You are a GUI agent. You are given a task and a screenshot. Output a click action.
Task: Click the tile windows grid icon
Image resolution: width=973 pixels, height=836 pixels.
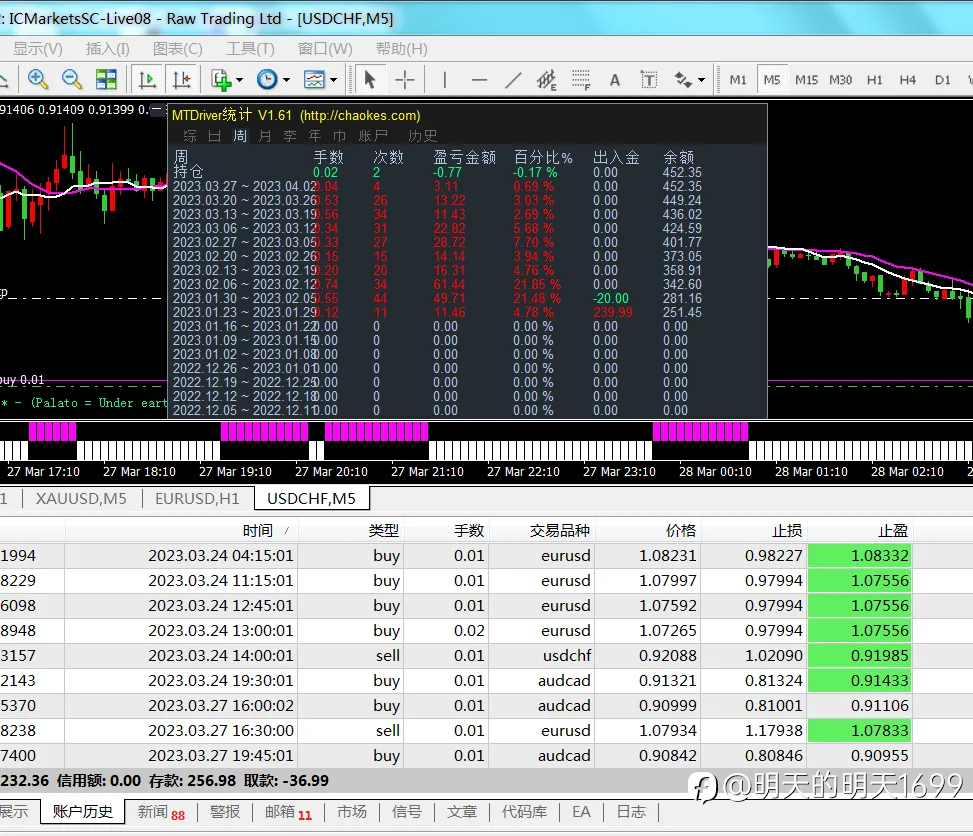pyautogui.click(x=106, y=79)
